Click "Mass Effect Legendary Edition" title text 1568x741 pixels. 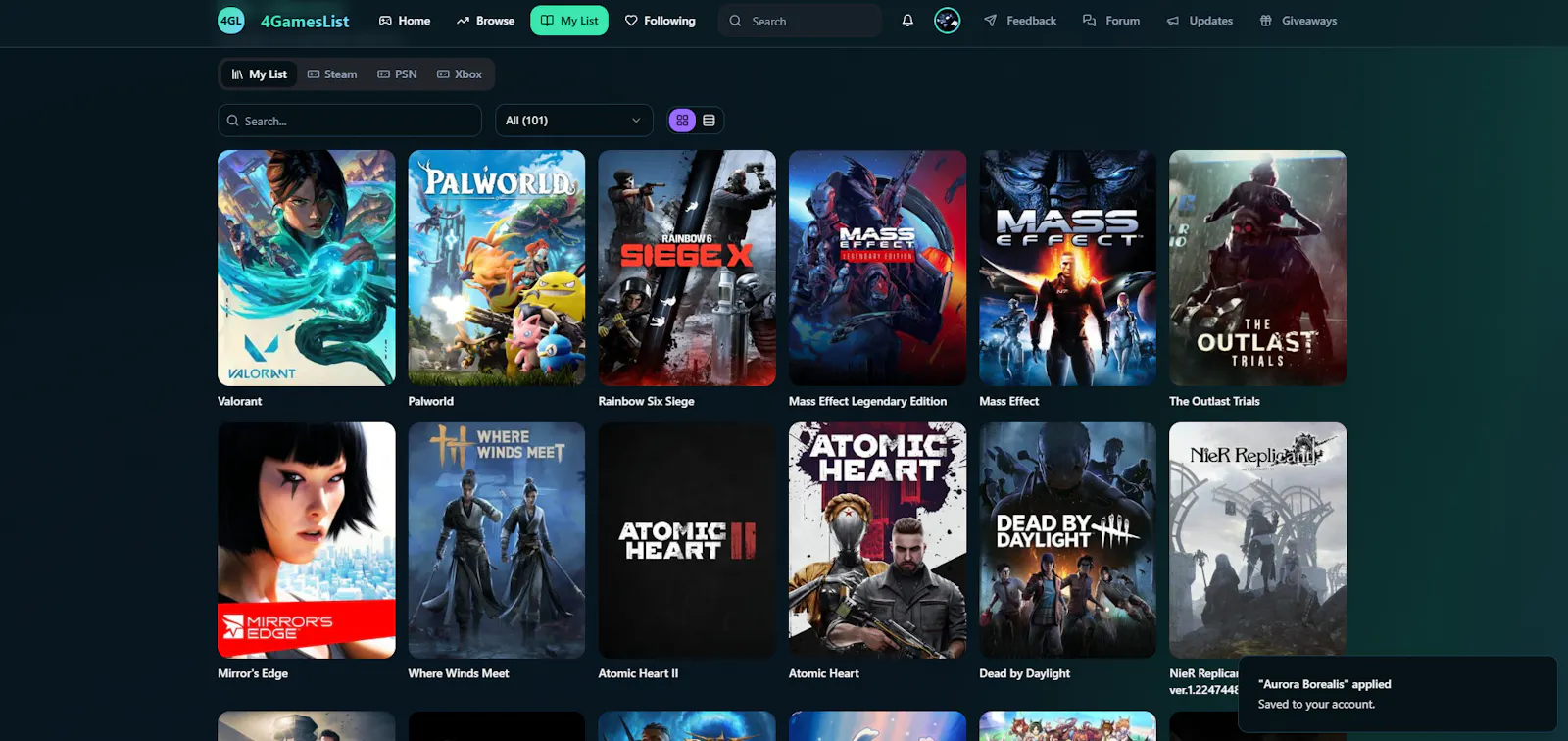(x=868, y=401)
